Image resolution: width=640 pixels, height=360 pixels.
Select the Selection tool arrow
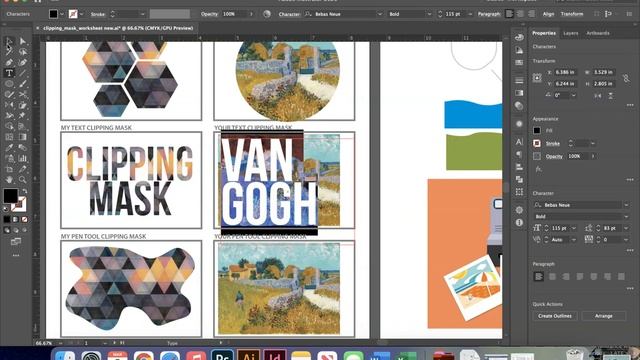coord(9,41)
